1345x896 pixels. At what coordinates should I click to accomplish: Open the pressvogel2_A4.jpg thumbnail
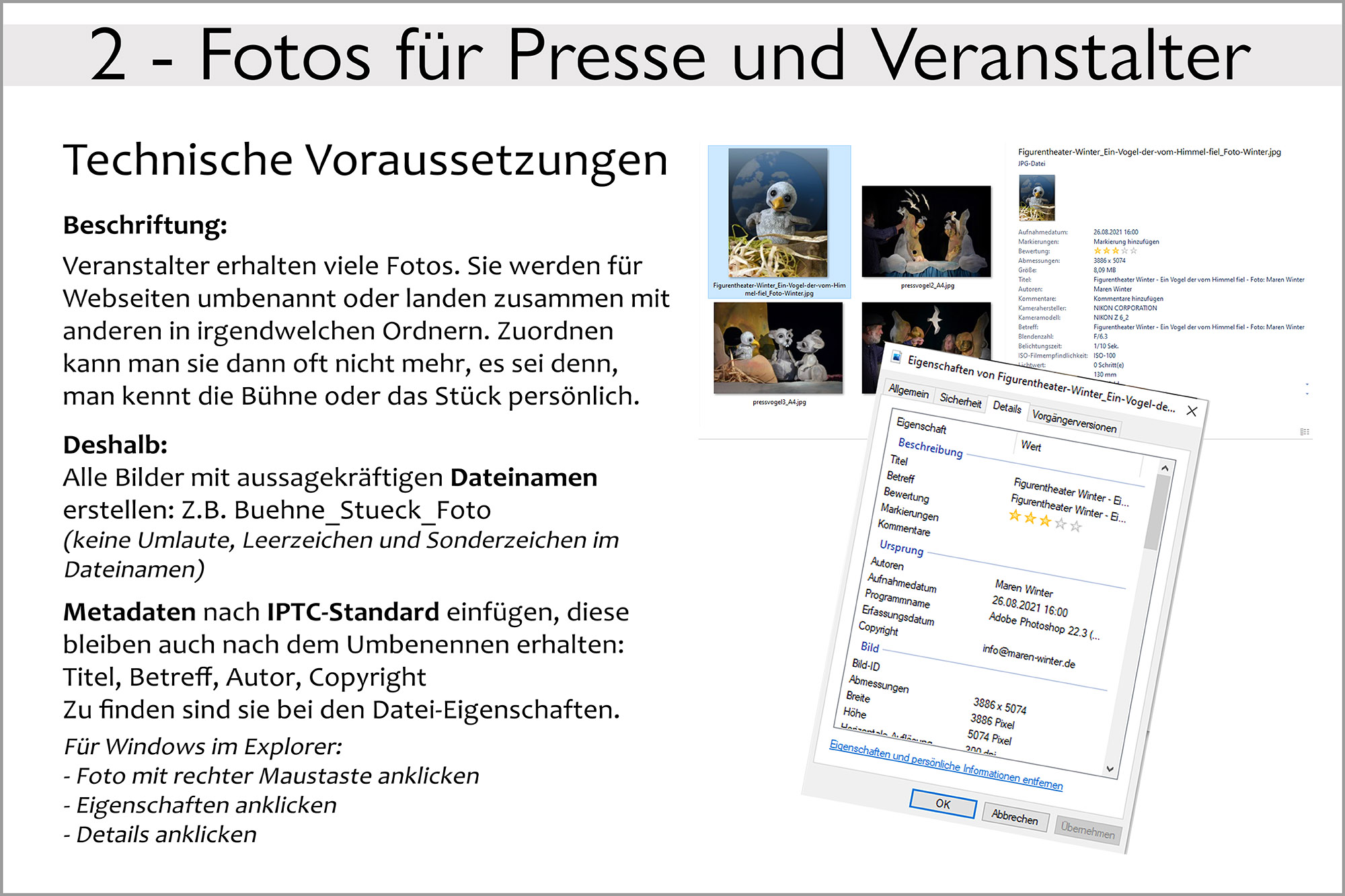pyautogui.click(x=926, y=232)
